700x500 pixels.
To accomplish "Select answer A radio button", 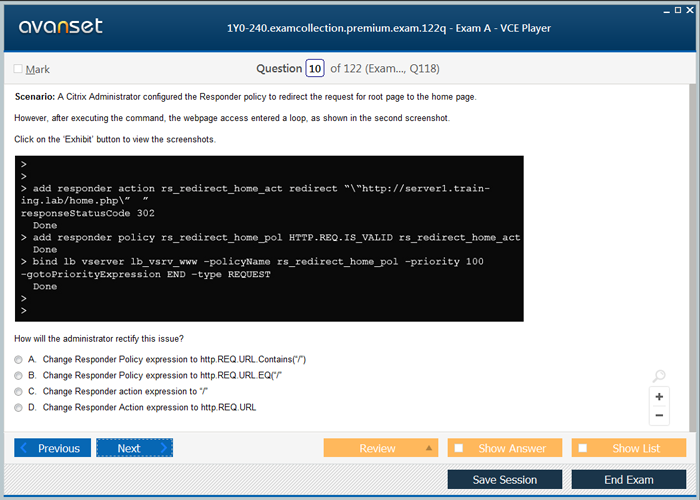I will point(19,359).
